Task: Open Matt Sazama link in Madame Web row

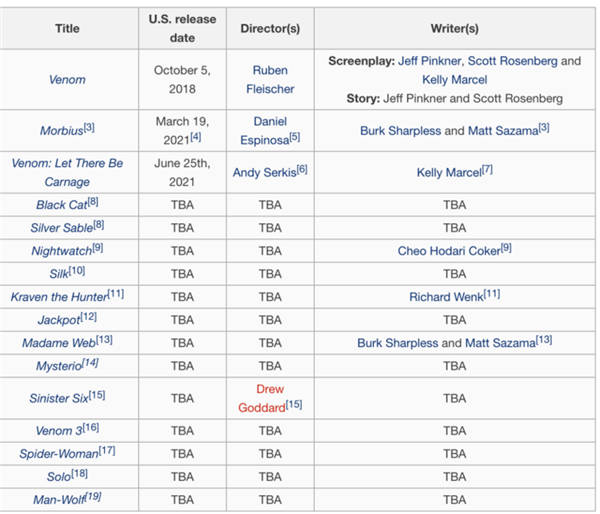Action: 501,343
